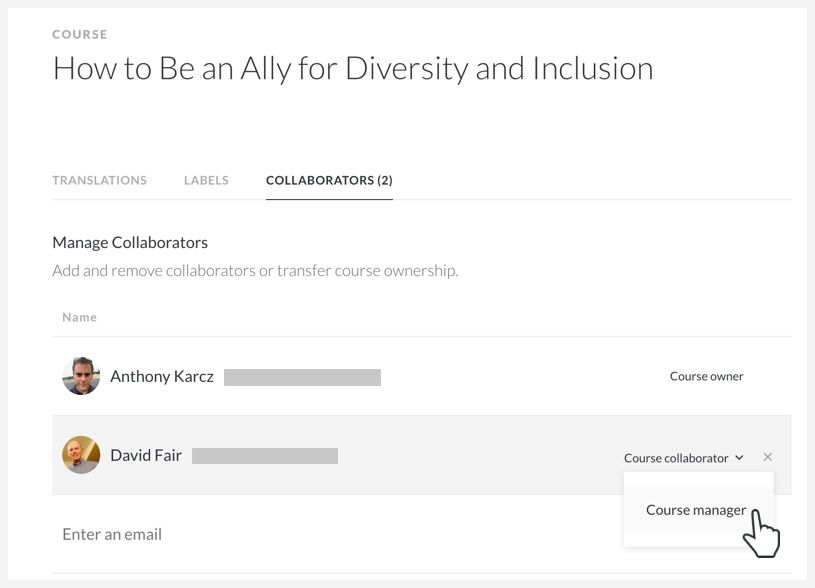
Task: Open the Course collaborator role dropdown
Action: (683, 458)
